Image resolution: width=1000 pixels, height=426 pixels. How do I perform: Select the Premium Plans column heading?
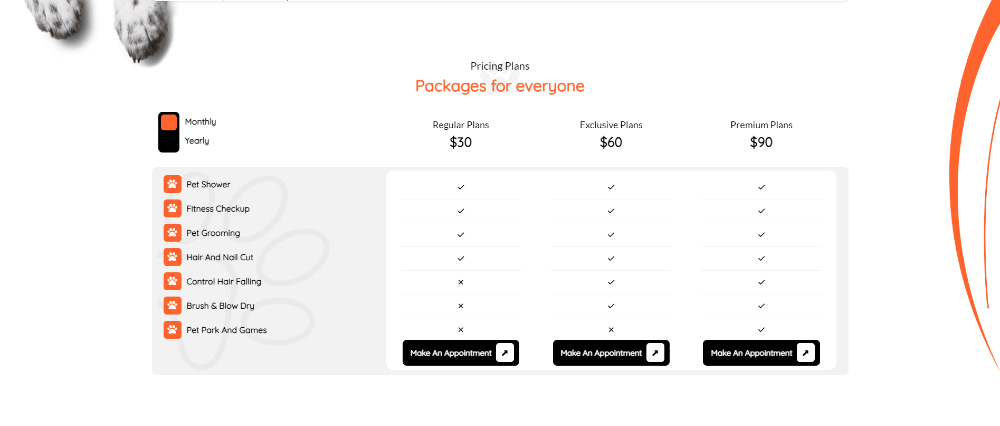tap(761, 125)
